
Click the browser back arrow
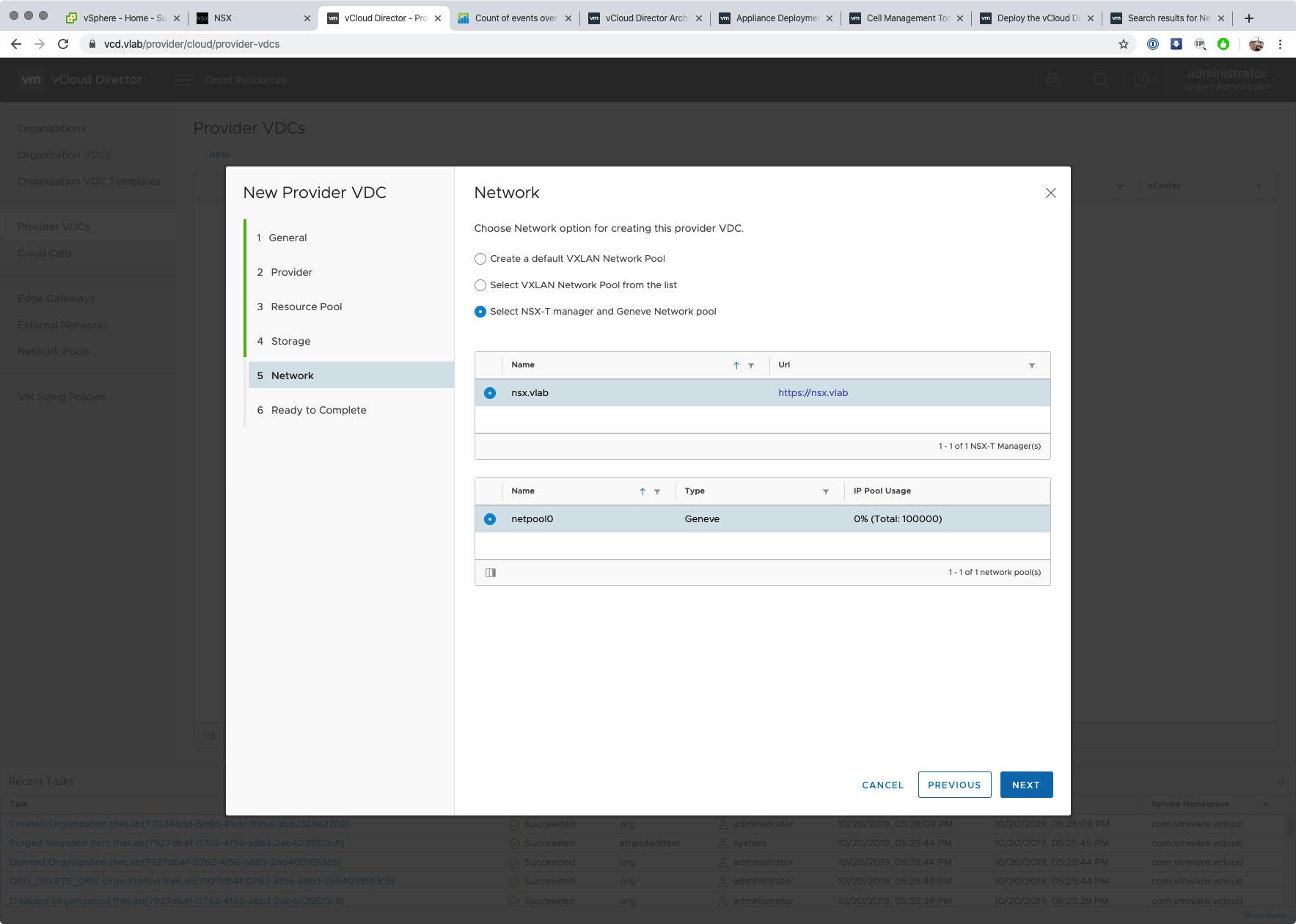pos(16,44)
